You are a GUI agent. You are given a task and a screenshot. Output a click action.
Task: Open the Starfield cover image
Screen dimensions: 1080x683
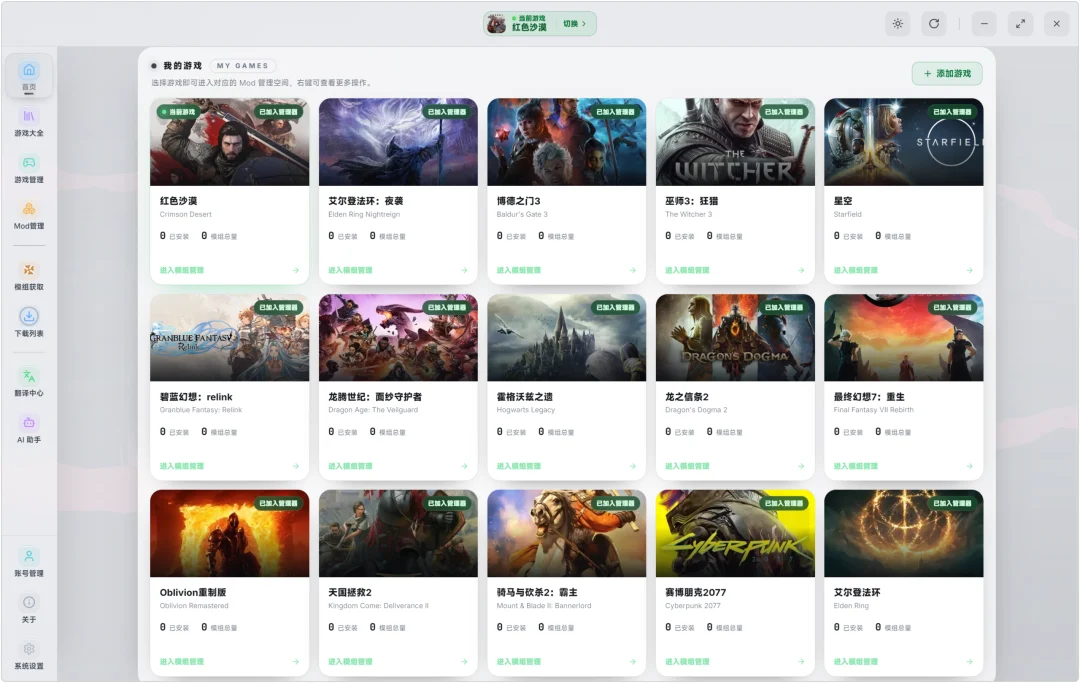pos(904,142)
